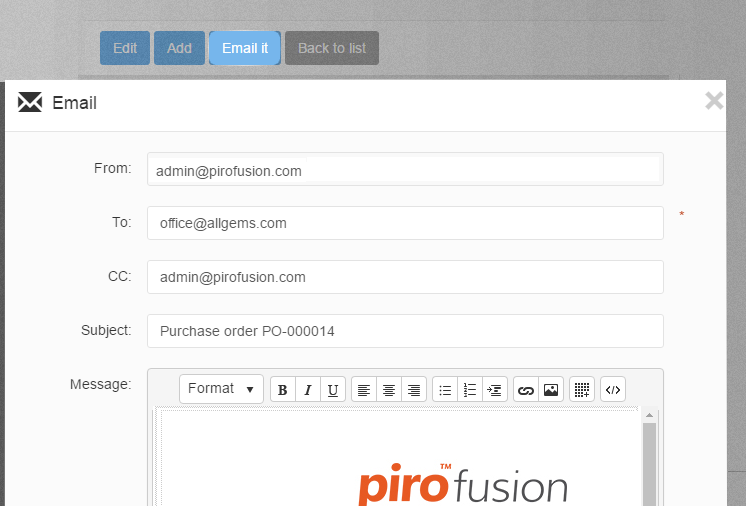Insert a bulleted list
Viewport: 746px width, 506px height.
coord(445,389)
